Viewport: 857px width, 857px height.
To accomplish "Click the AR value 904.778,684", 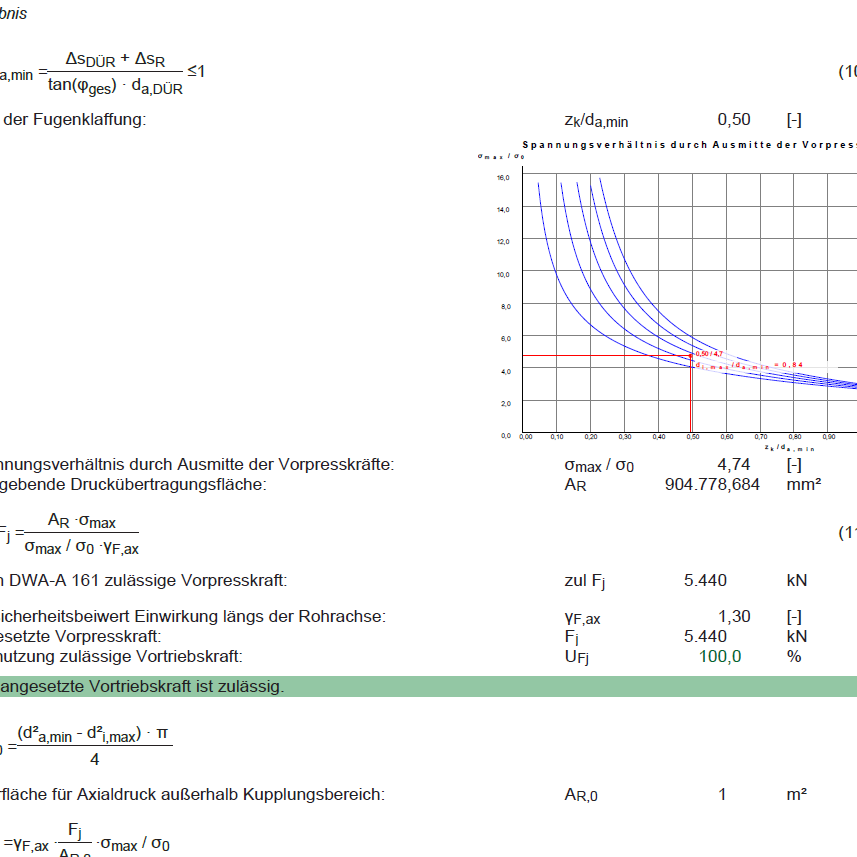I will coord(711,485).
